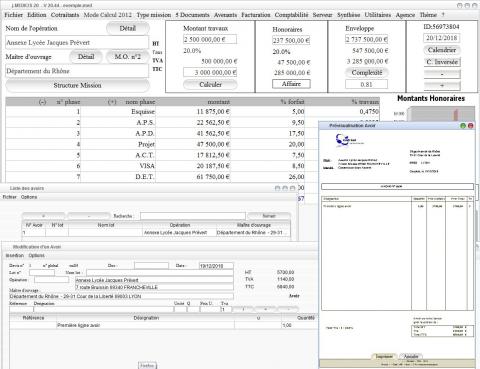Viewport: 480px width, 369px height.
Task: Click the Complexité button
Action: [x=367, y=72]
